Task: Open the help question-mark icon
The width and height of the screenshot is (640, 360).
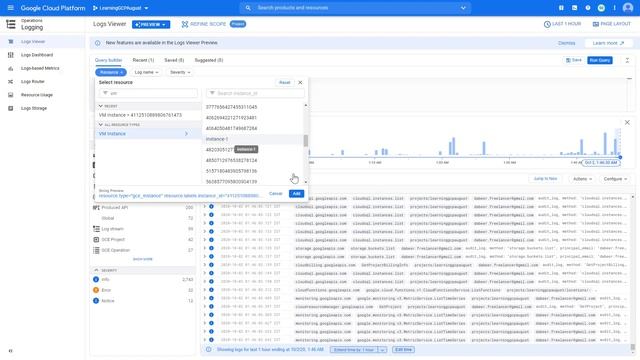Action: (588, 8)
